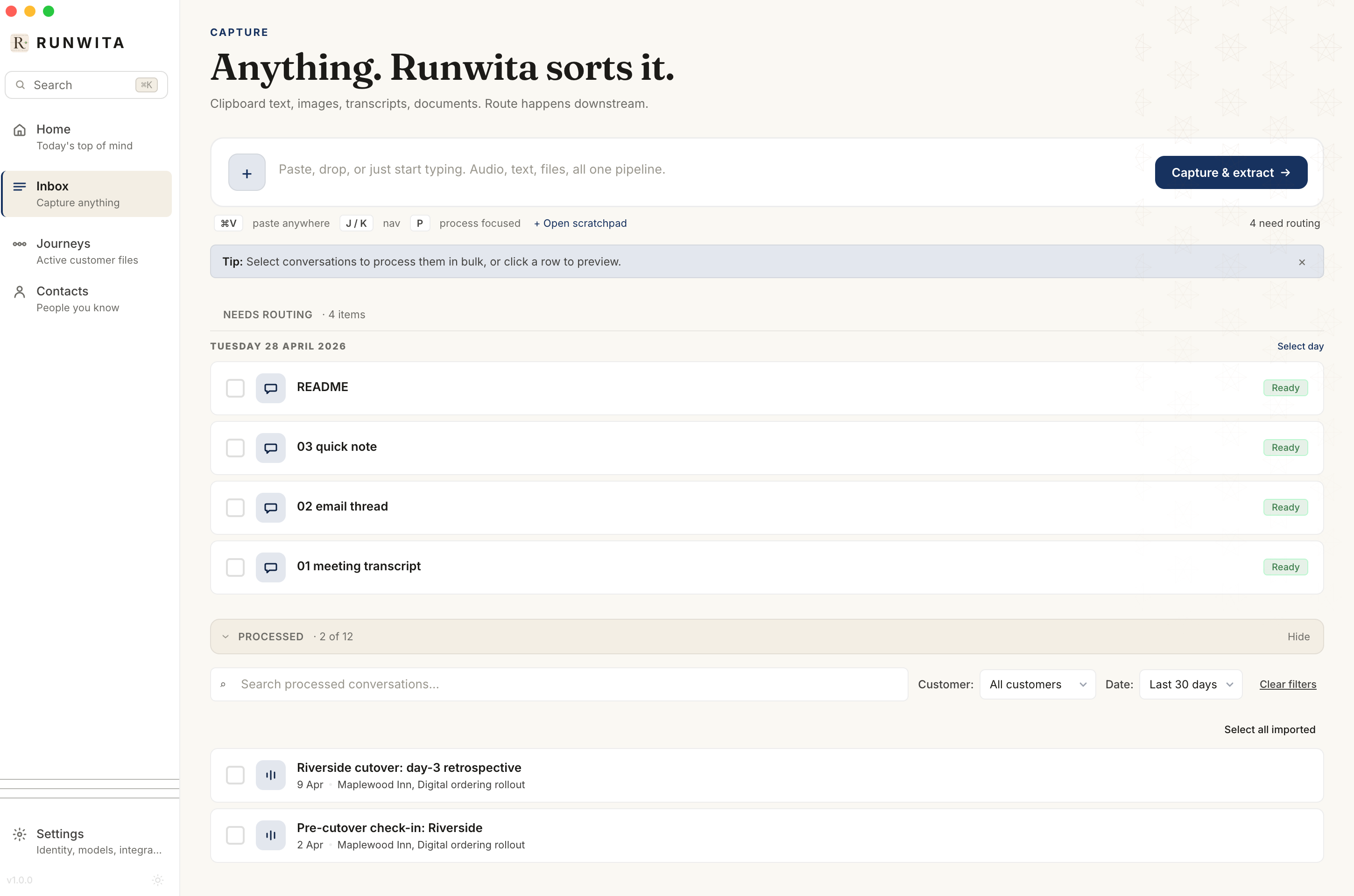Viewport: 1354px width, 896px height.
Task: Select the 03 quick note checkbox
Action: point(234,448)
